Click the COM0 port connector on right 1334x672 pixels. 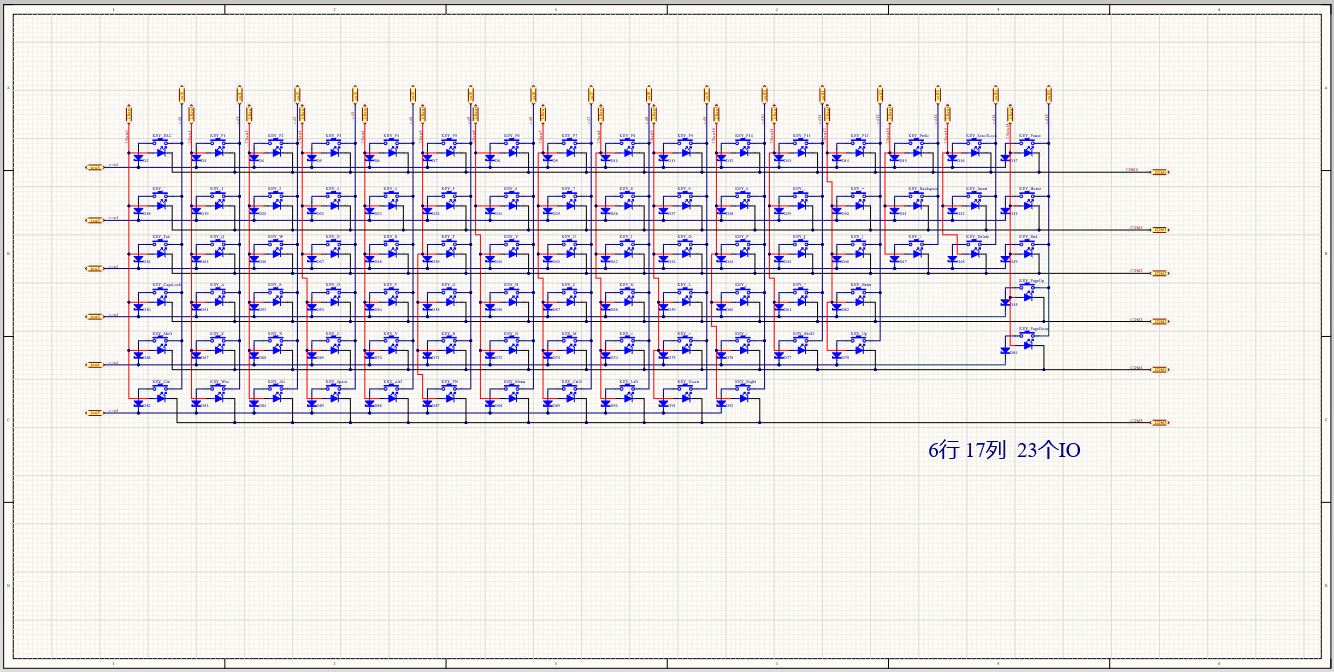tap(1159, 172)
